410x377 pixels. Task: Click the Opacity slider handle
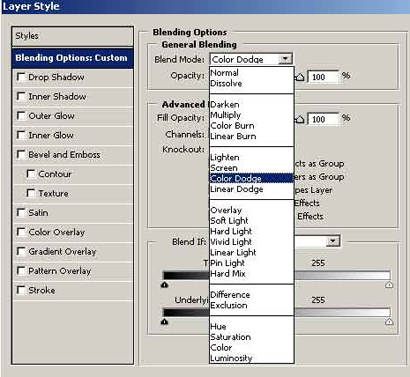click(300, 77)
